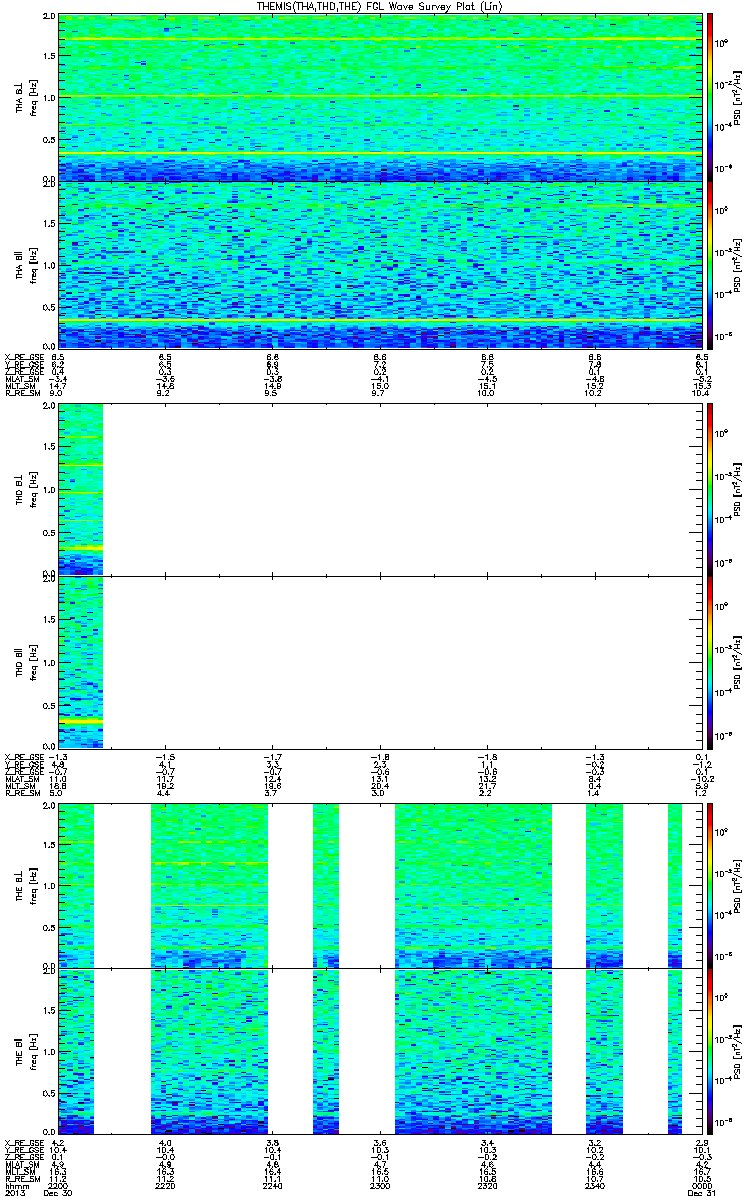Viewport: 750px width, 1200px height.
Task: Pick the THE B-perp panel color bar
Action: (711, 885)
